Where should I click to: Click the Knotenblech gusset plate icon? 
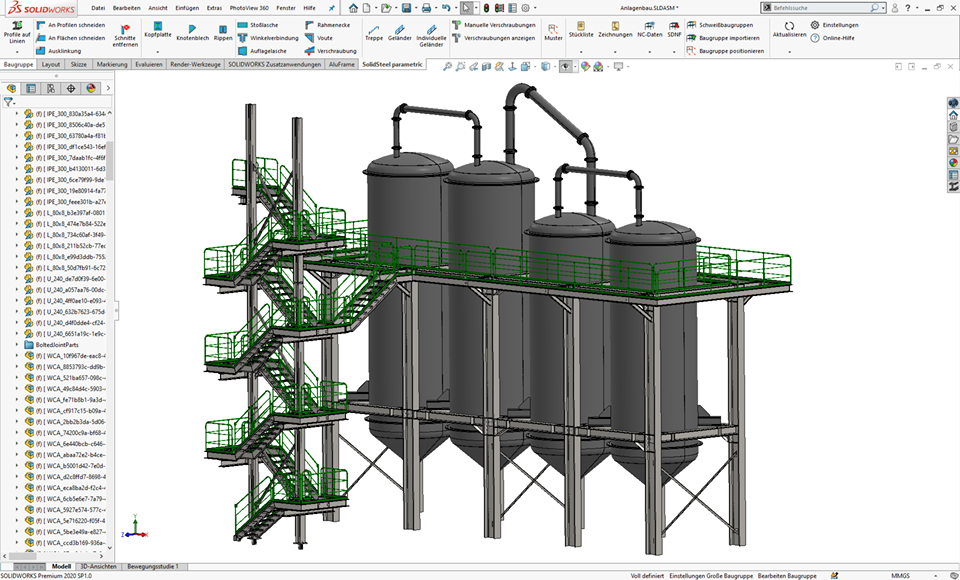point(192,31)
